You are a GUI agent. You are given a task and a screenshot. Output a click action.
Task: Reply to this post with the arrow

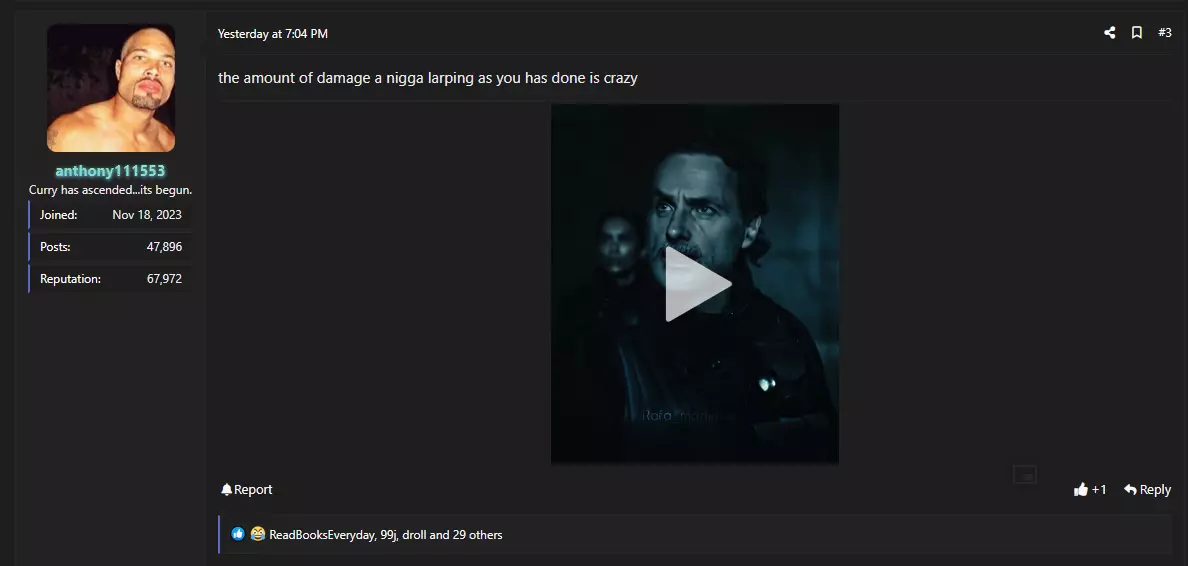tap(1147, 489)
